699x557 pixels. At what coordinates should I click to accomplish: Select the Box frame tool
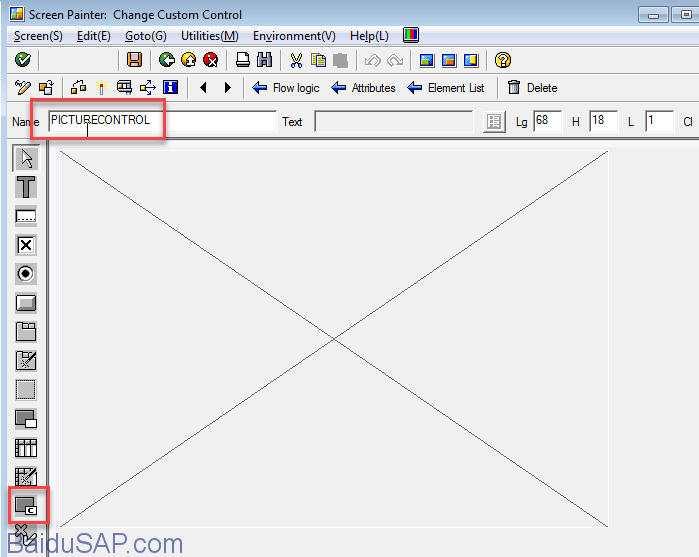[x=26, y=390]
